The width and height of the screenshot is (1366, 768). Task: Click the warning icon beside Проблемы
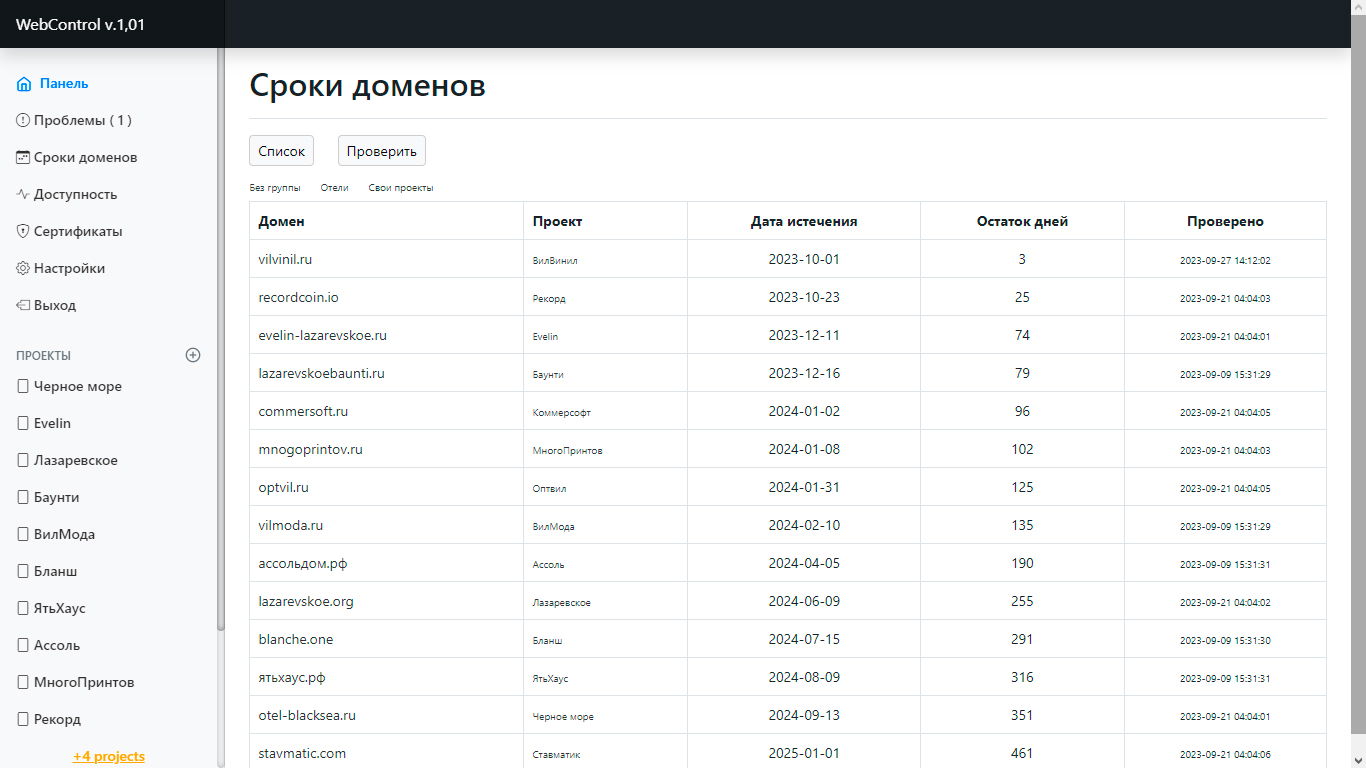[x=23, y=121]
